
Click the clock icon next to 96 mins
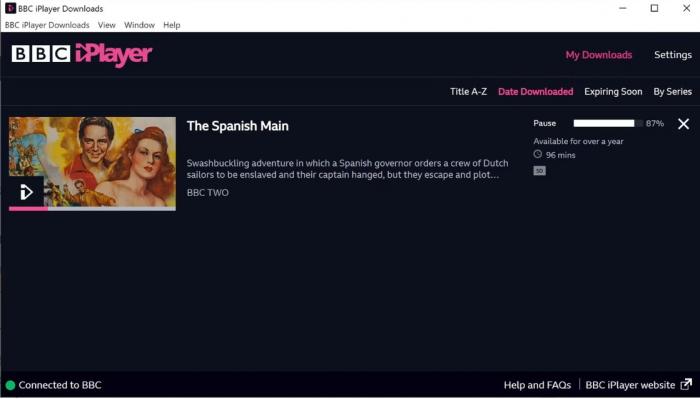point(538,154)
